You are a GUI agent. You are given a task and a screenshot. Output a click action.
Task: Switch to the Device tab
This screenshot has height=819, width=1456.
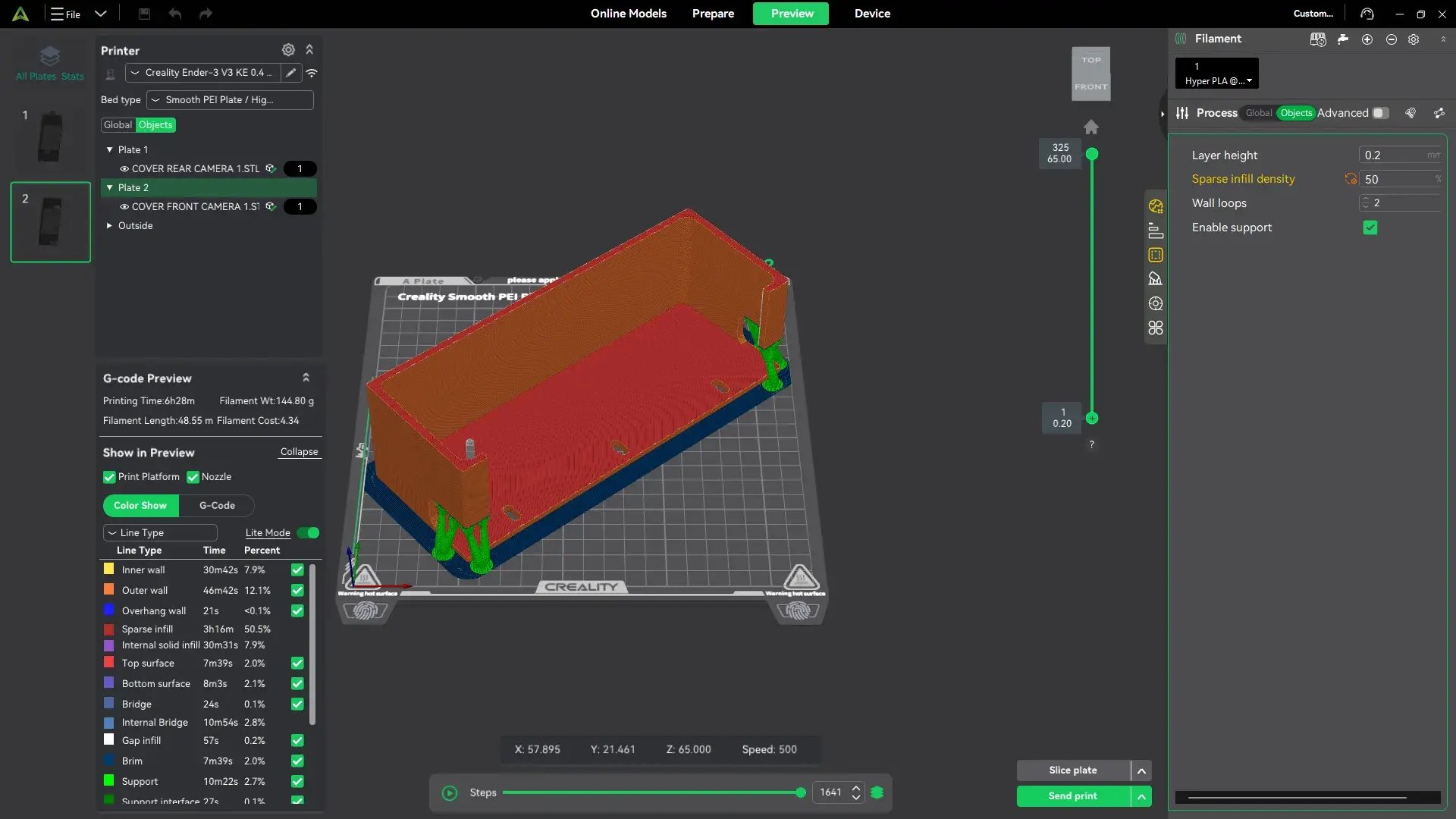tap(872, 14)
